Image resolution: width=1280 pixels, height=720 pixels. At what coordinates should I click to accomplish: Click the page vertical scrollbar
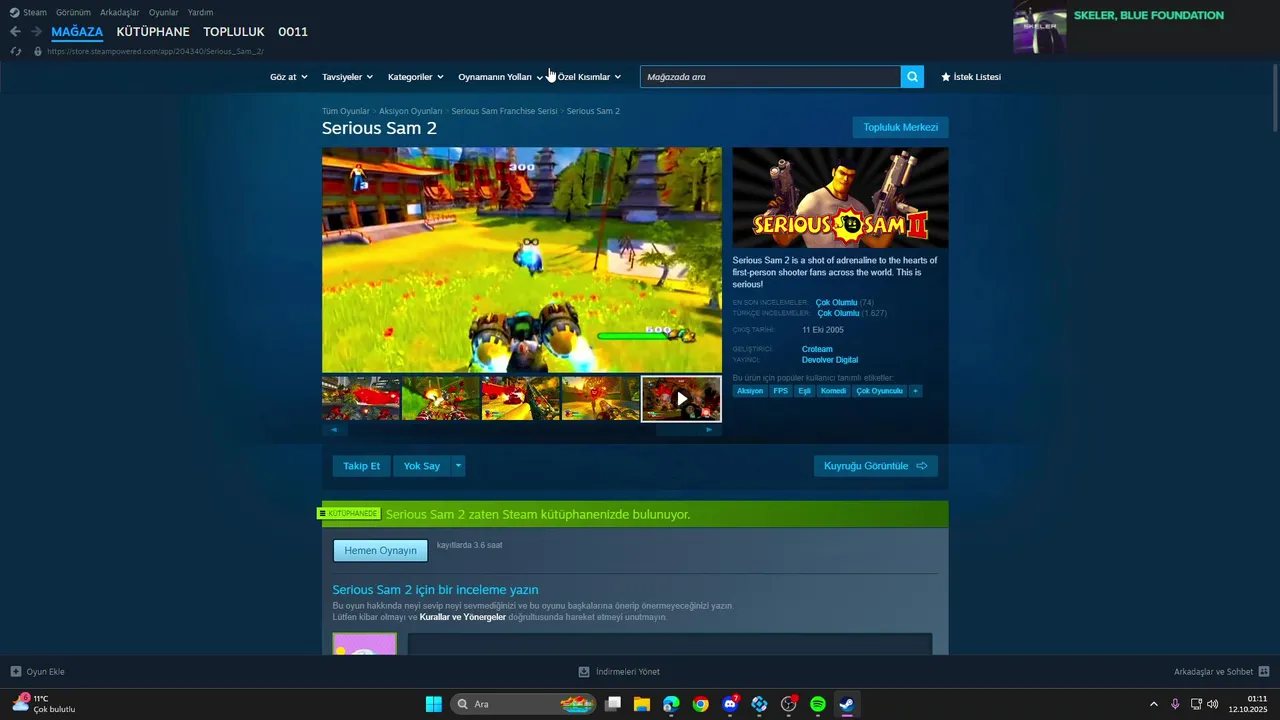click(1275, 100)
